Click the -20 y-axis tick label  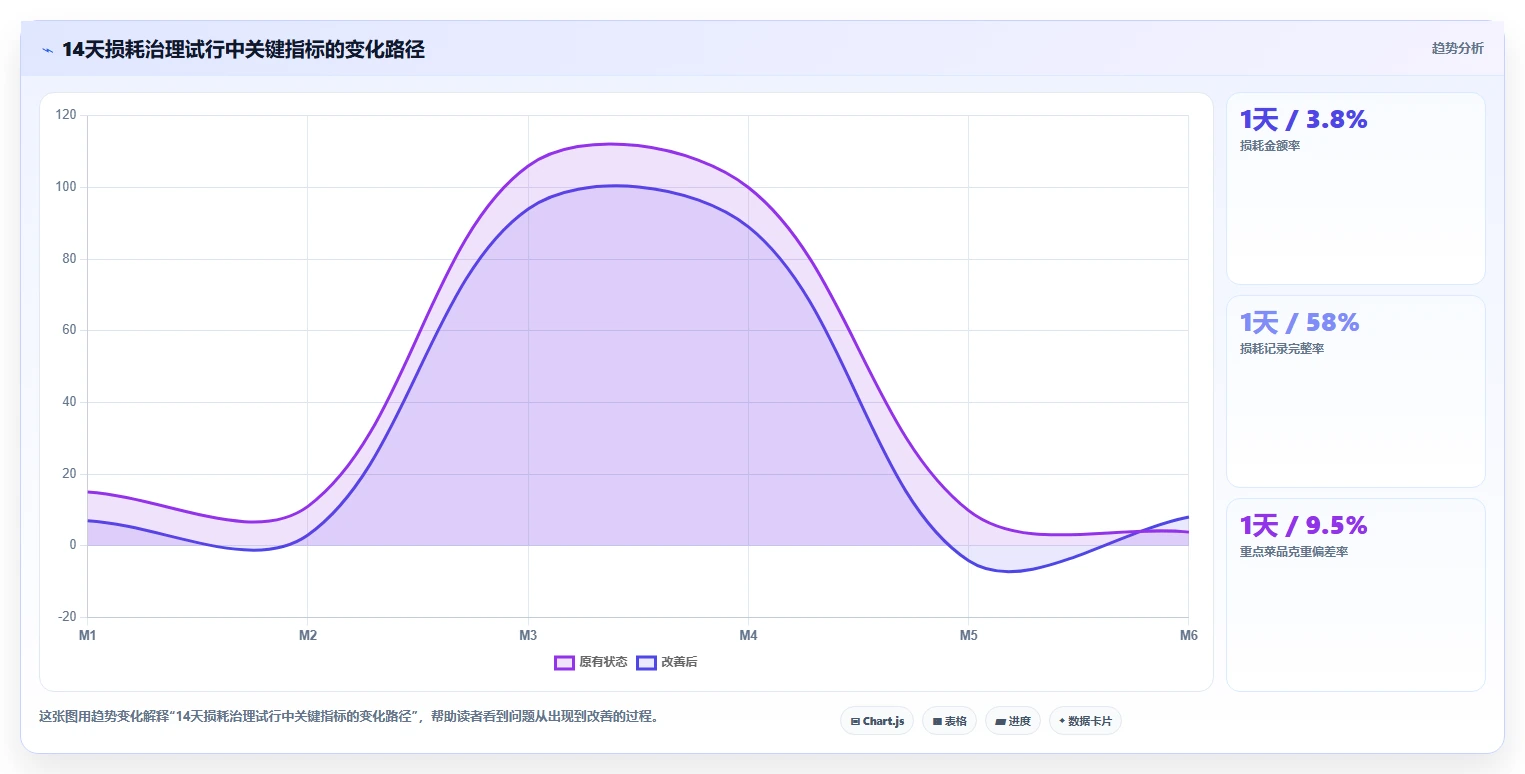coord(67,617)
